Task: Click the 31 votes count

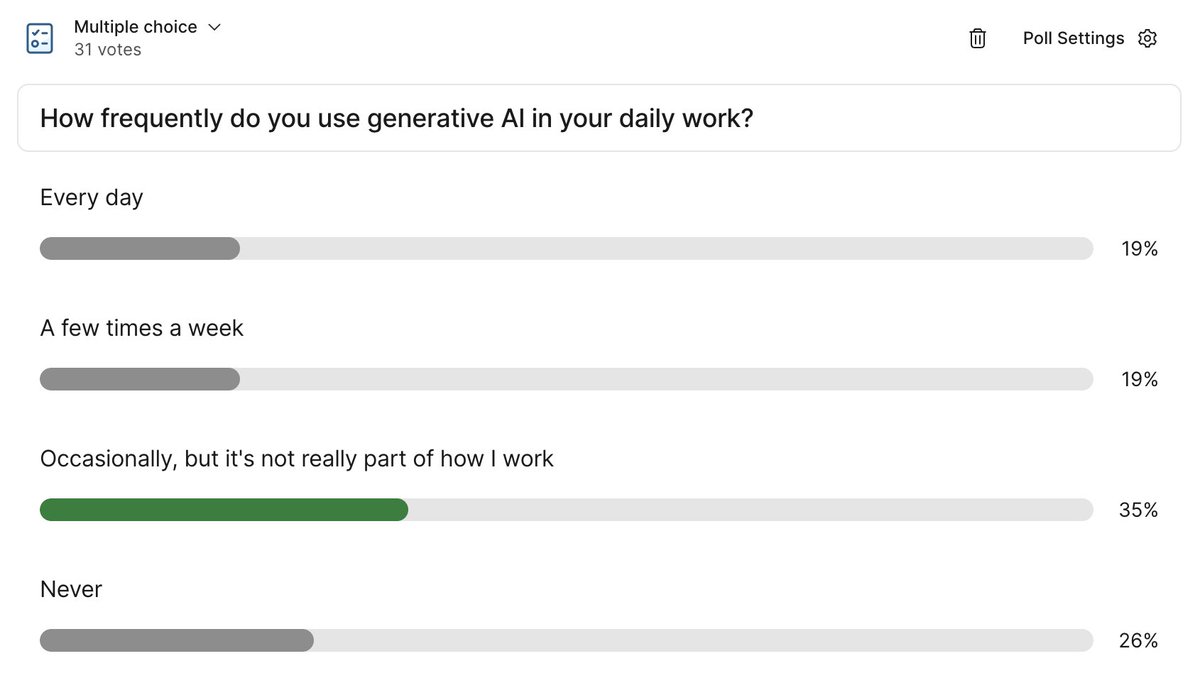Action: [x=107, y=50]
